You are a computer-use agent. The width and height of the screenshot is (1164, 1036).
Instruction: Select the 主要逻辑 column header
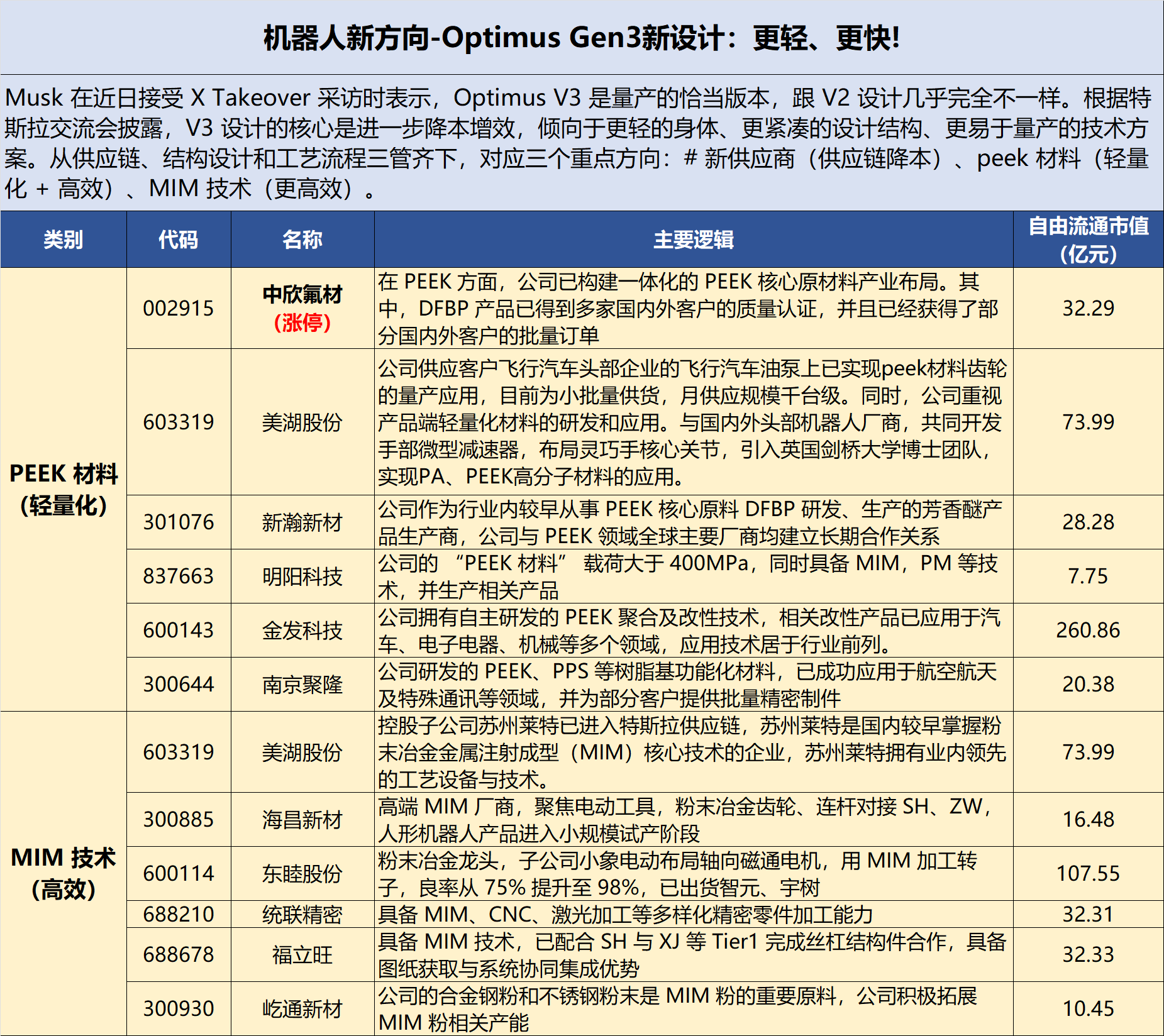[694, 240]
